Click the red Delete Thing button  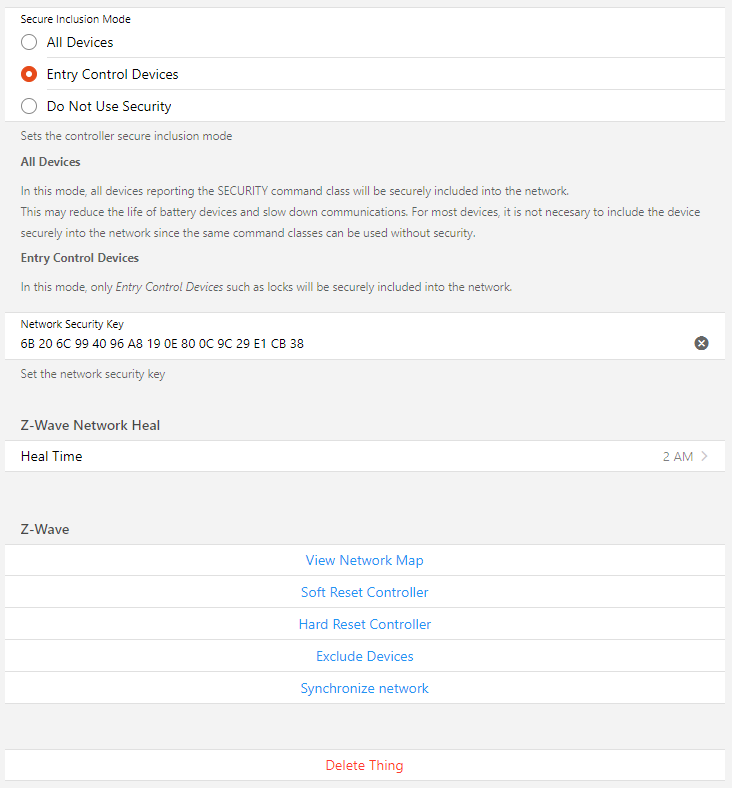(364, 765)
